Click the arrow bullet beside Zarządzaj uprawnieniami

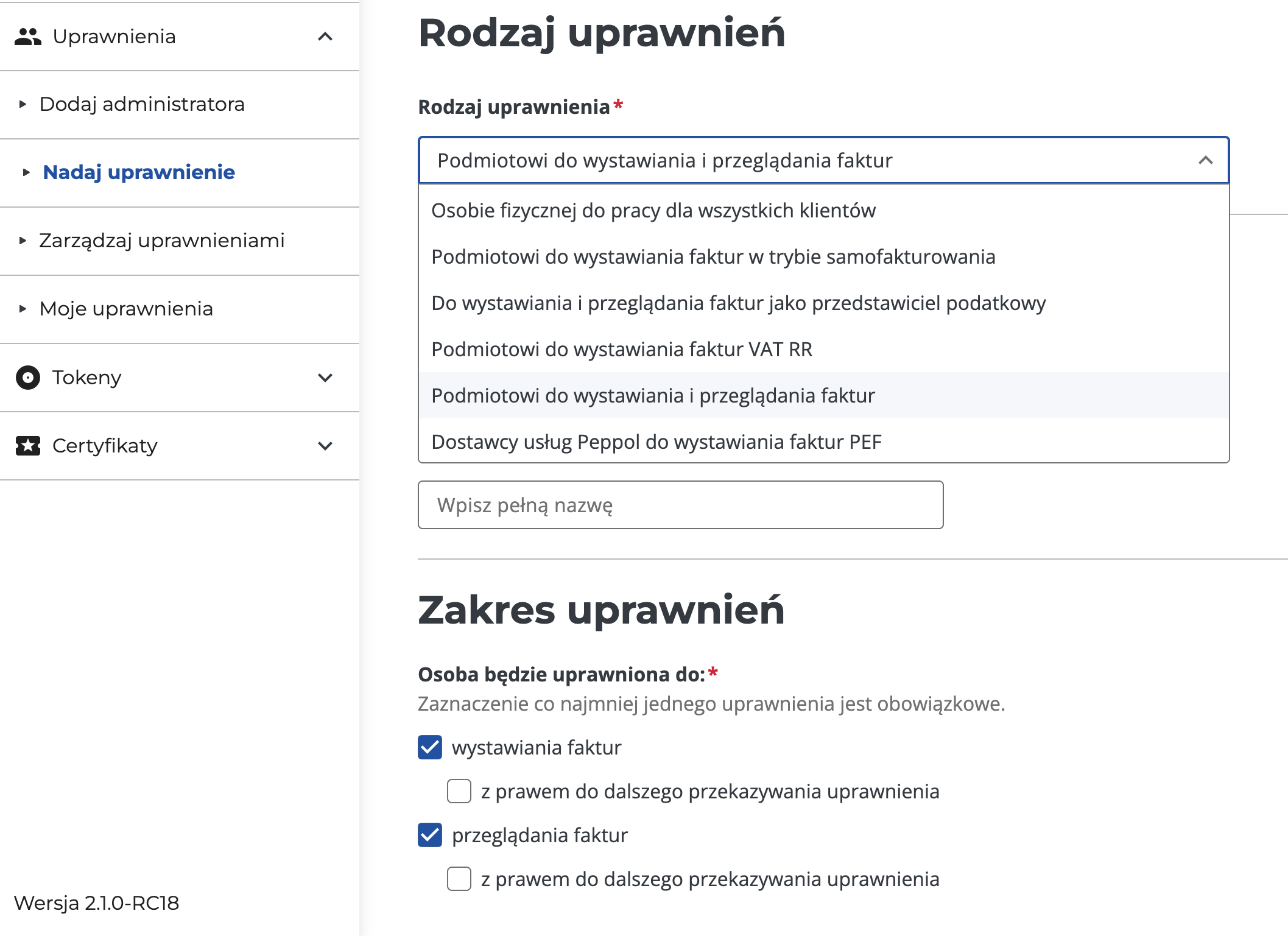[x=23, y=241]
